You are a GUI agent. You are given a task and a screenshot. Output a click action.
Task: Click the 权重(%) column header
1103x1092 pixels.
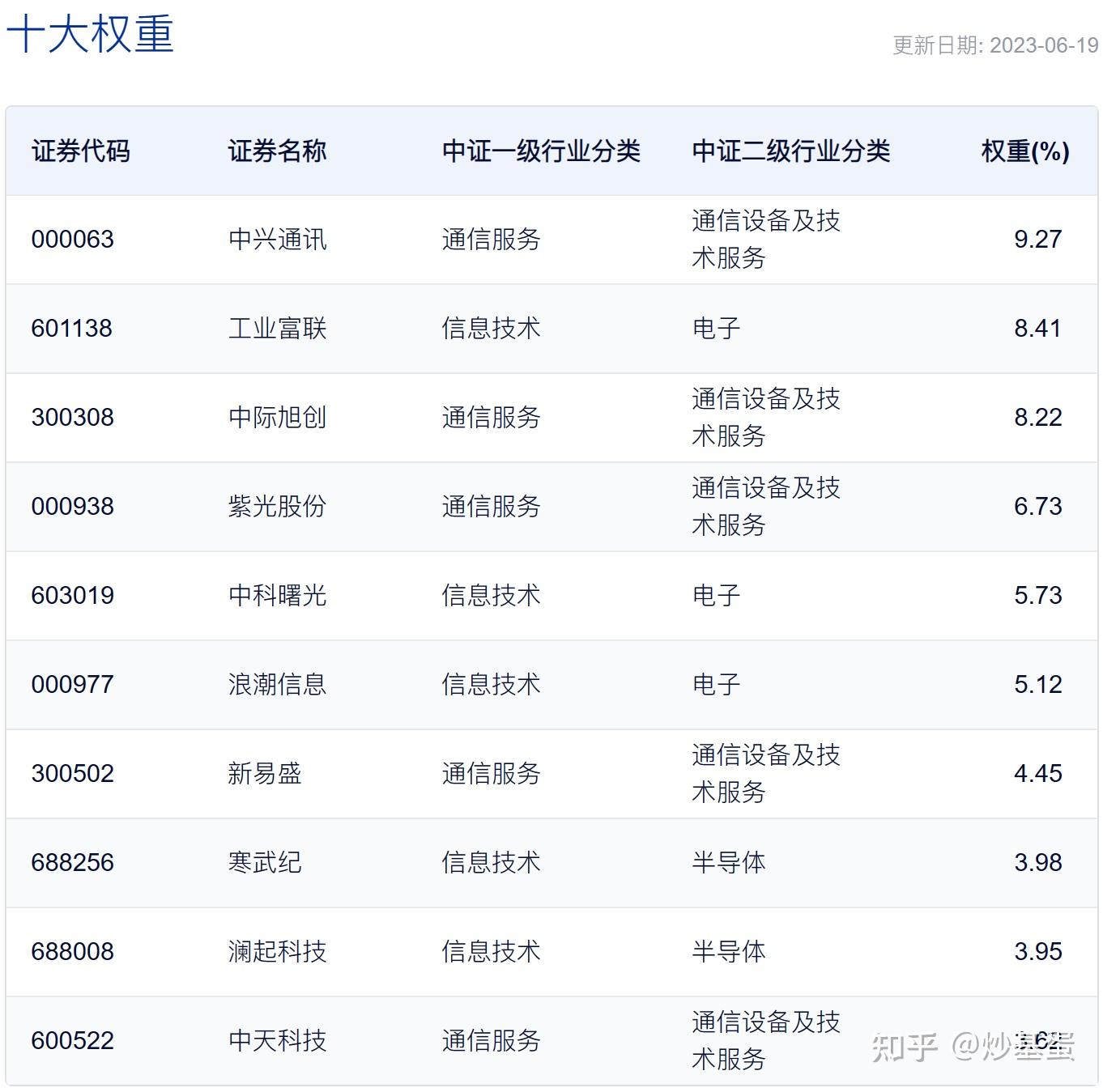[x=1025, y=151]
